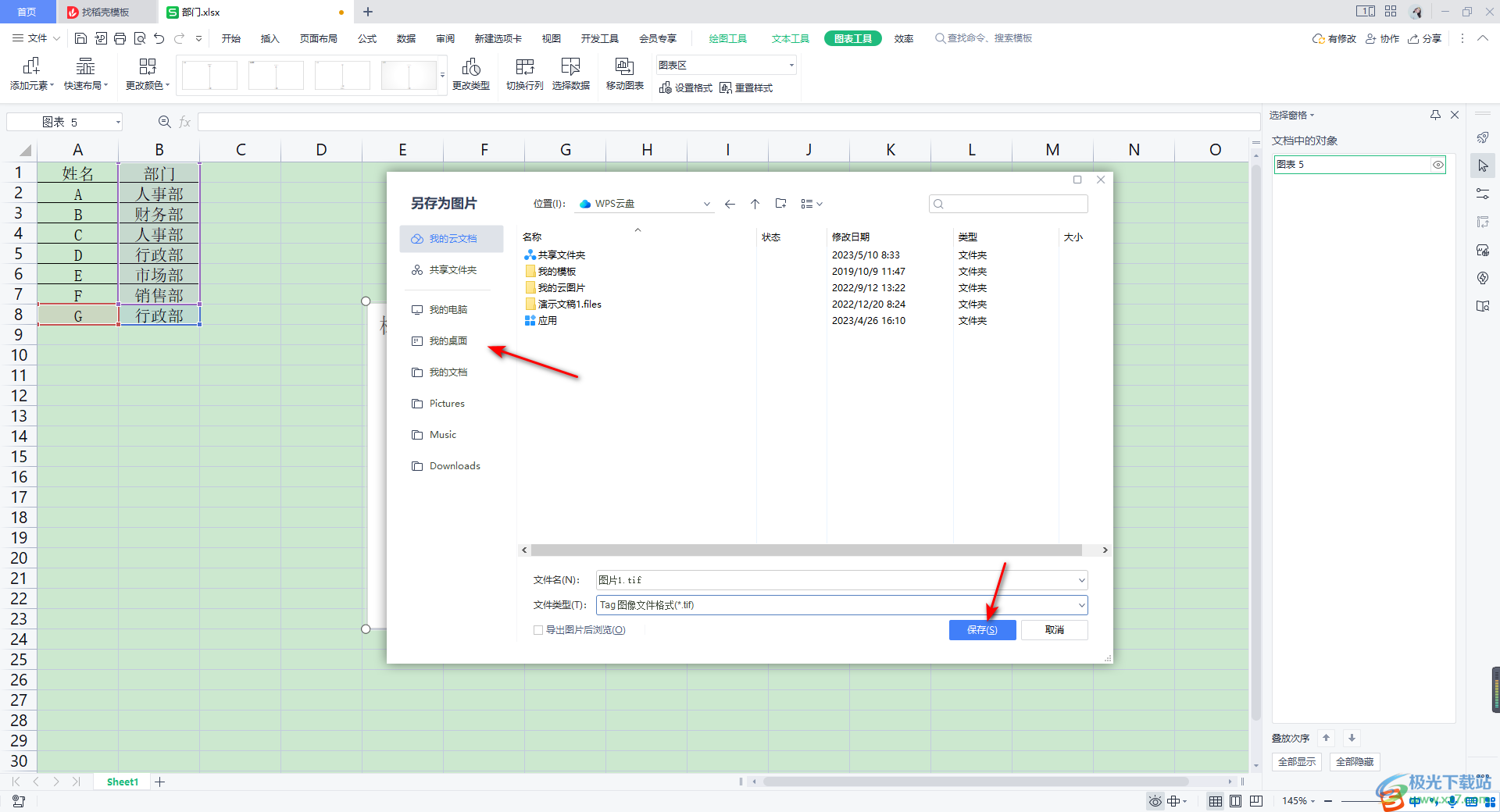Go up one folder level in dialog
This screenshot has height=812, width=1500.
(755, 204)
